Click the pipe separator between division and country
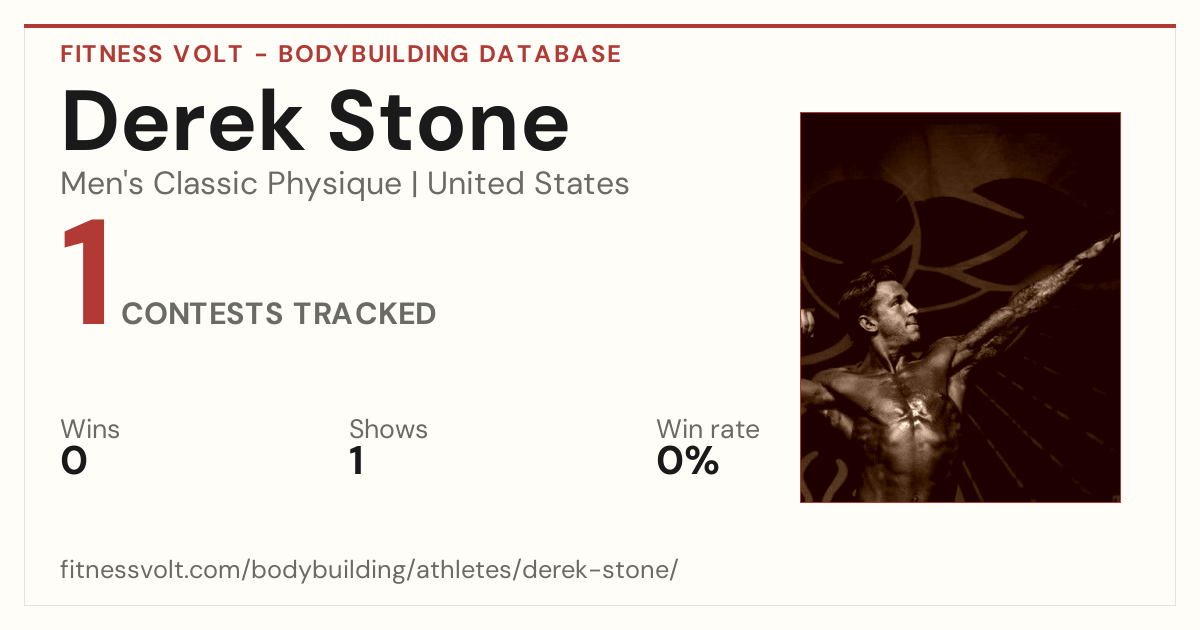Image resolution: width=1200 pixels, height=630 pixels. tap(415, 185)
